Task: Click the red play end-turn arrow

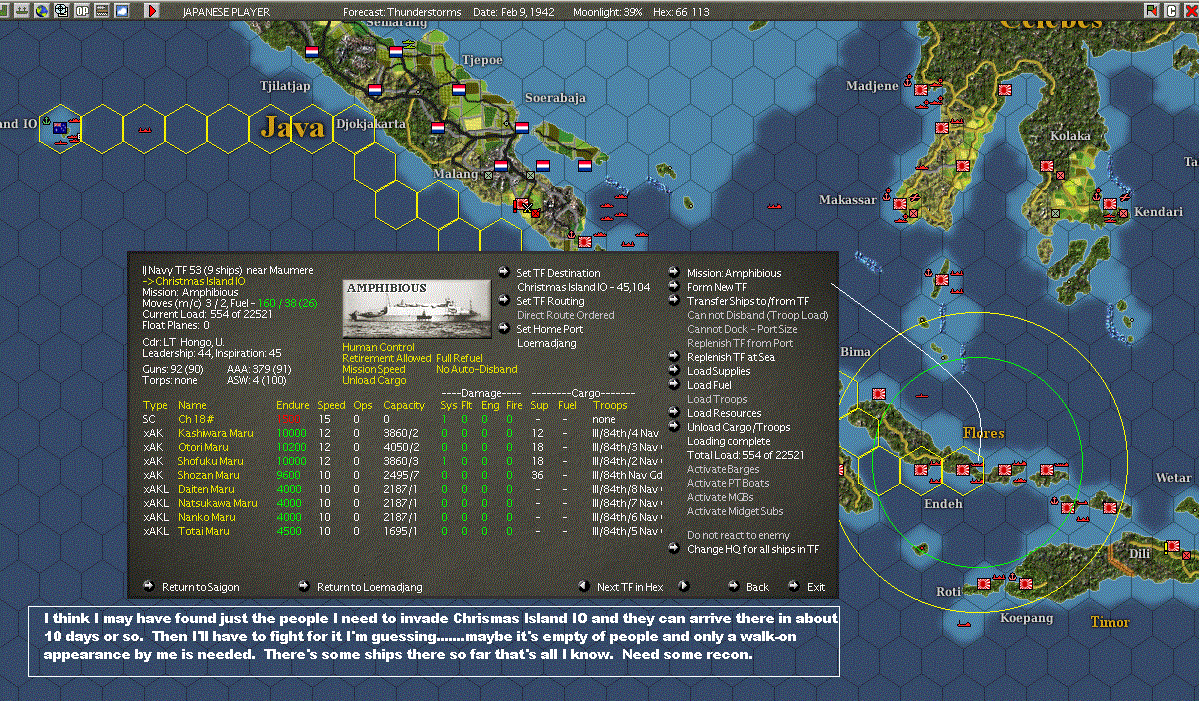Action: (x=151, y=11)
